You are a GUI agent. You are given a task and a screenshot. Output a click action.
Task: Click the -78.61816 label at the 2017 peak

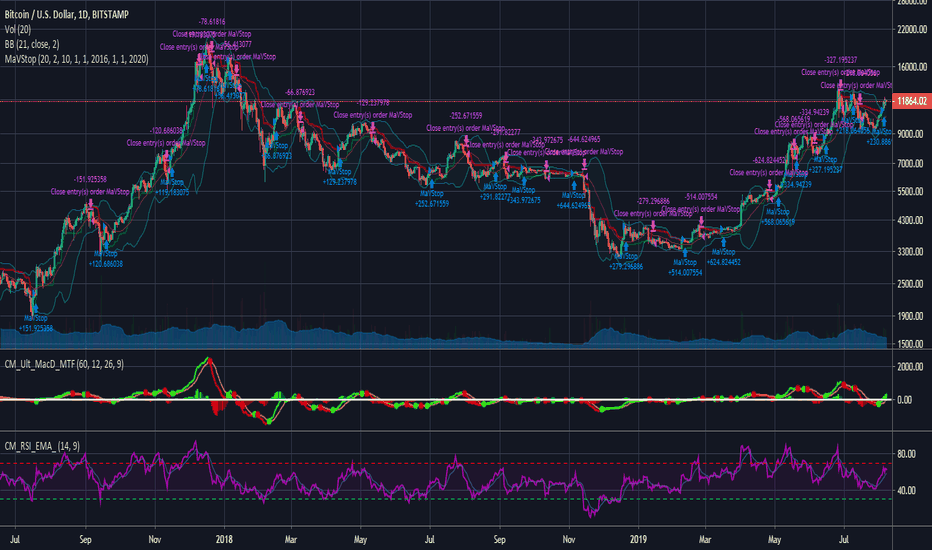pos(212,21)
